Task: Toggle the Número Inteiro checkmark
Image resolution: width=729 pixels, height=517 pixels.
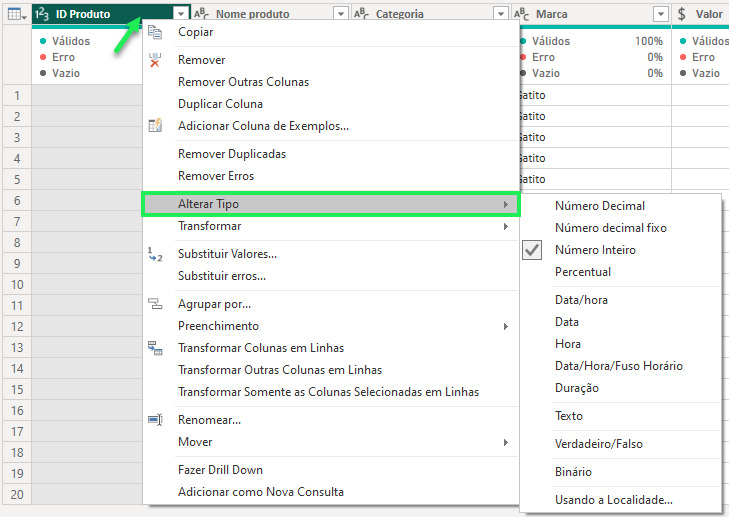Action: 532,250
